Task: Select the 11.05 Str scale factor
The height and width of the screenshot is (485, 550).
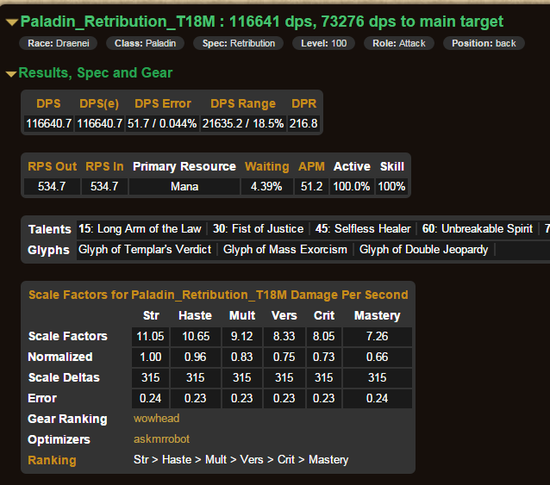Action: tap(150, 336)
